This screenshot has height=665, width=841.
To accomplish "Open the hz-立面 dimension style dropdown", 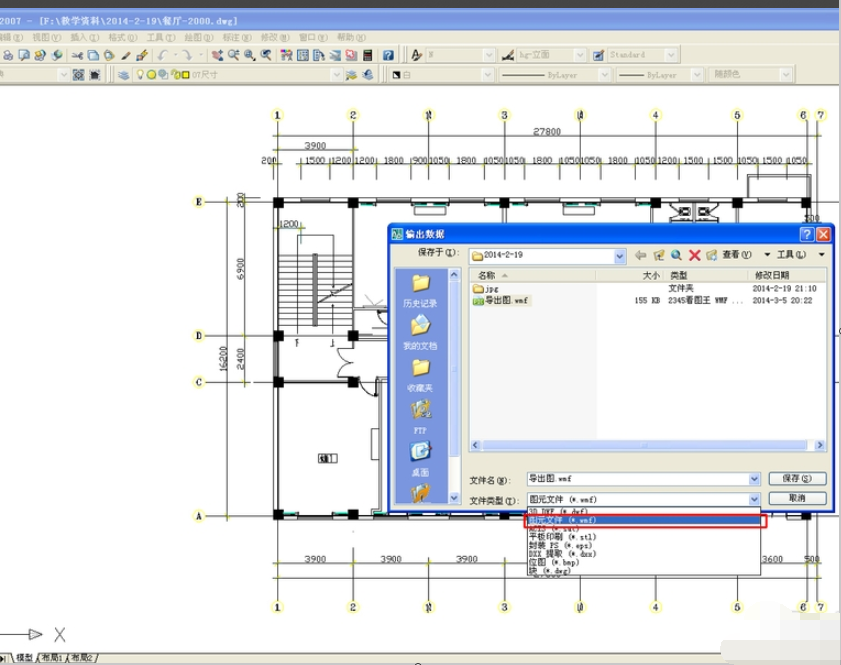I will pyautogui.click(x=579, y=55).
